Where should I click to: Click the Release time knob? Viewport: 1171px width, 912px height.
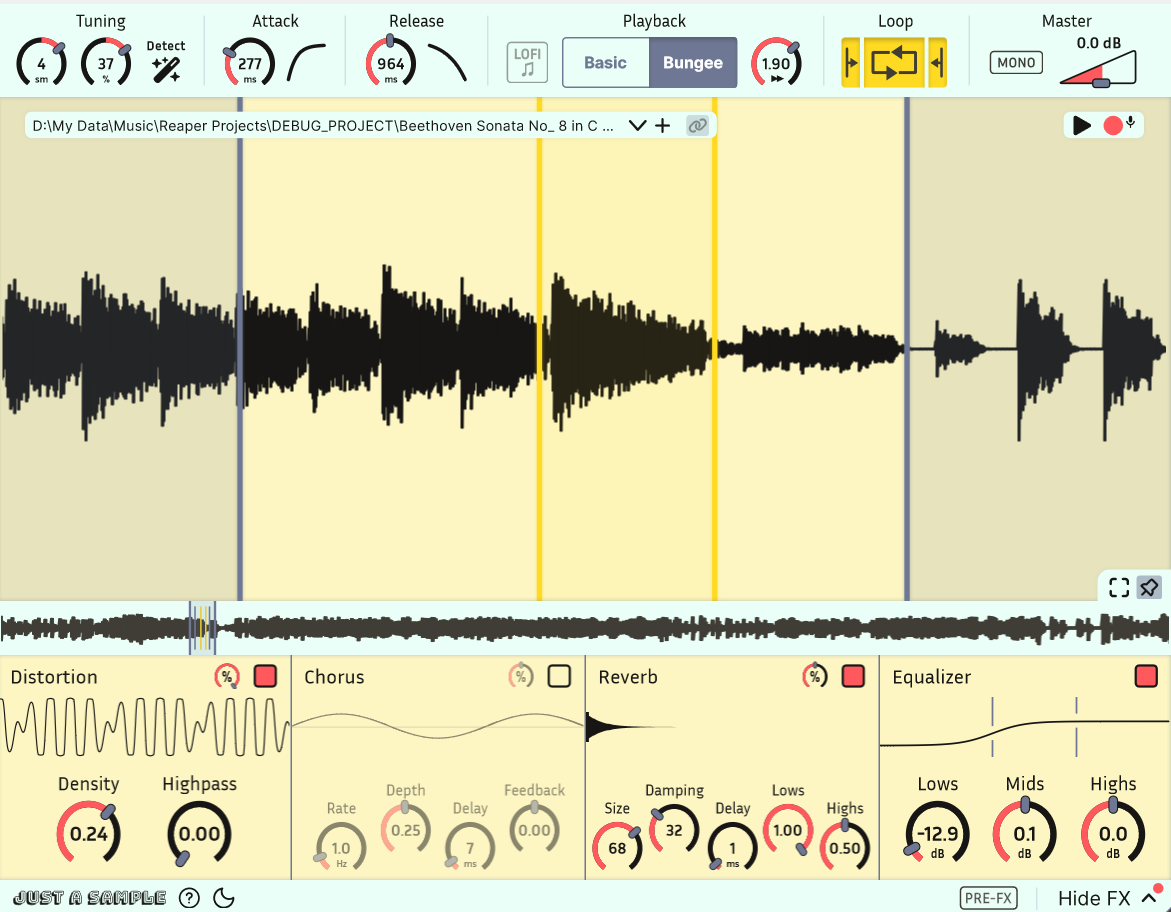[391, 63]
